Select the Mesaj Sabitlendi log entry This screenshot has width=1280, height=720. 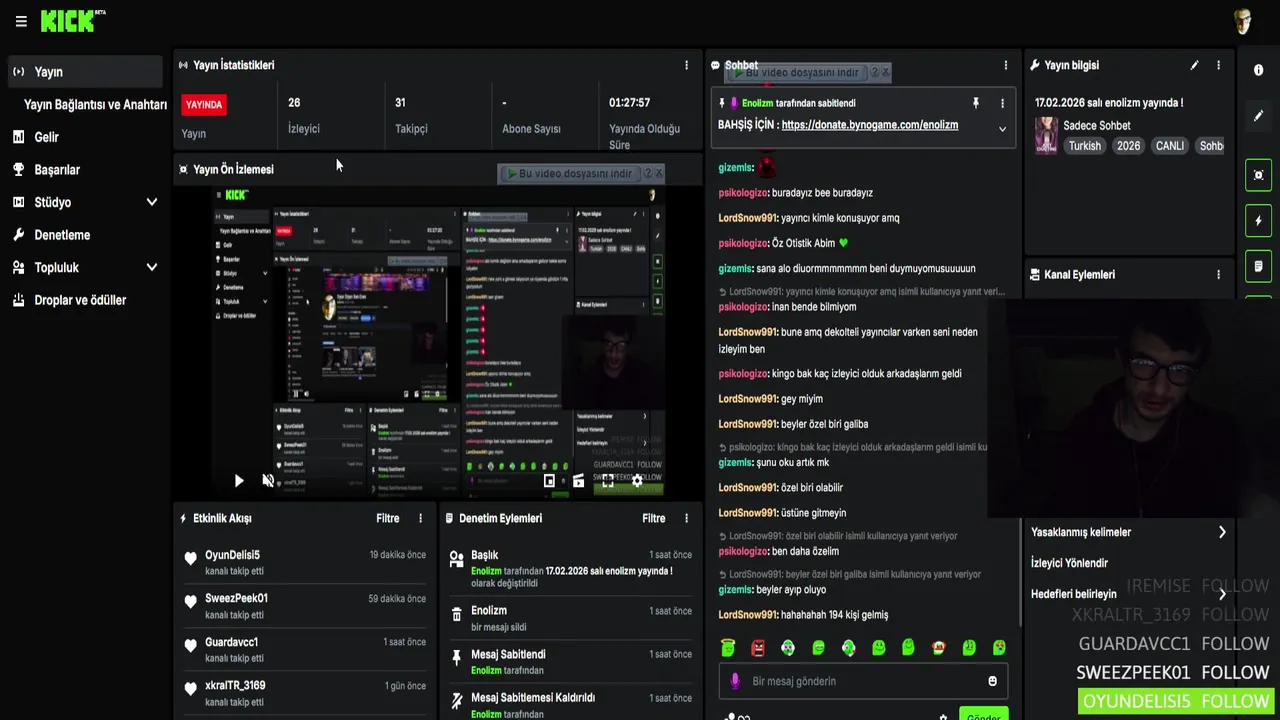pos(571,661)
